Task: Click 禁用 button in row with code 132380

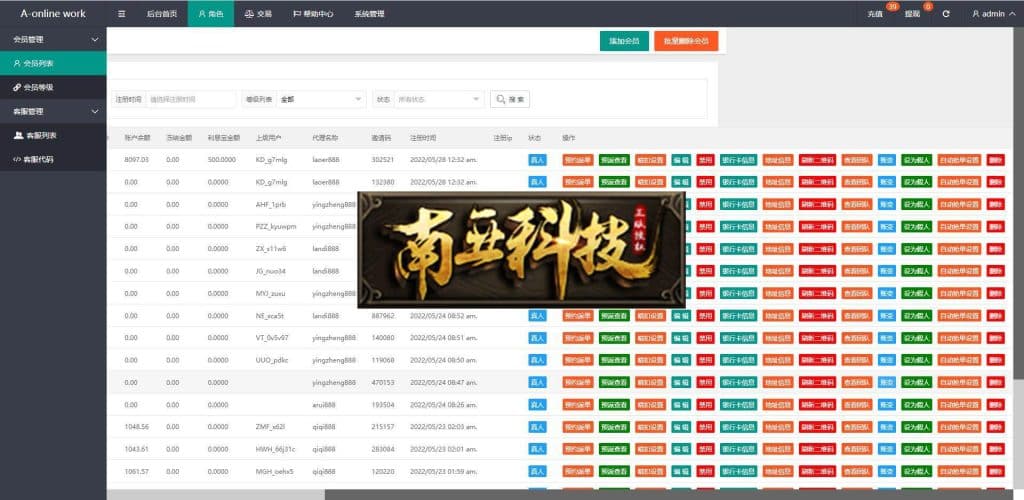Action: pyautogui.click(x=705, y=182)
